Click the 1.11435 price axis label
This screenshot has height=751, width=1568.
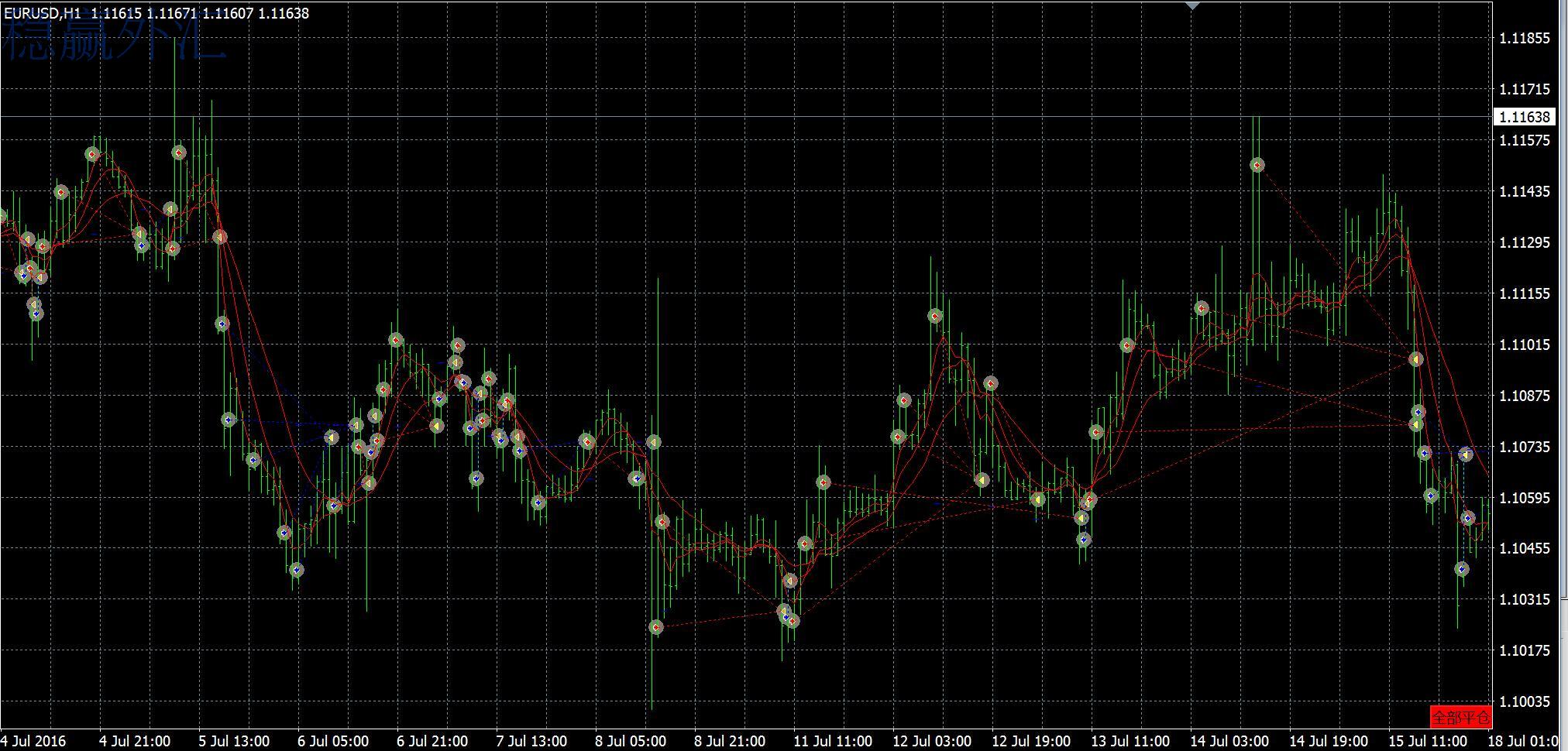coord(1525,191)
